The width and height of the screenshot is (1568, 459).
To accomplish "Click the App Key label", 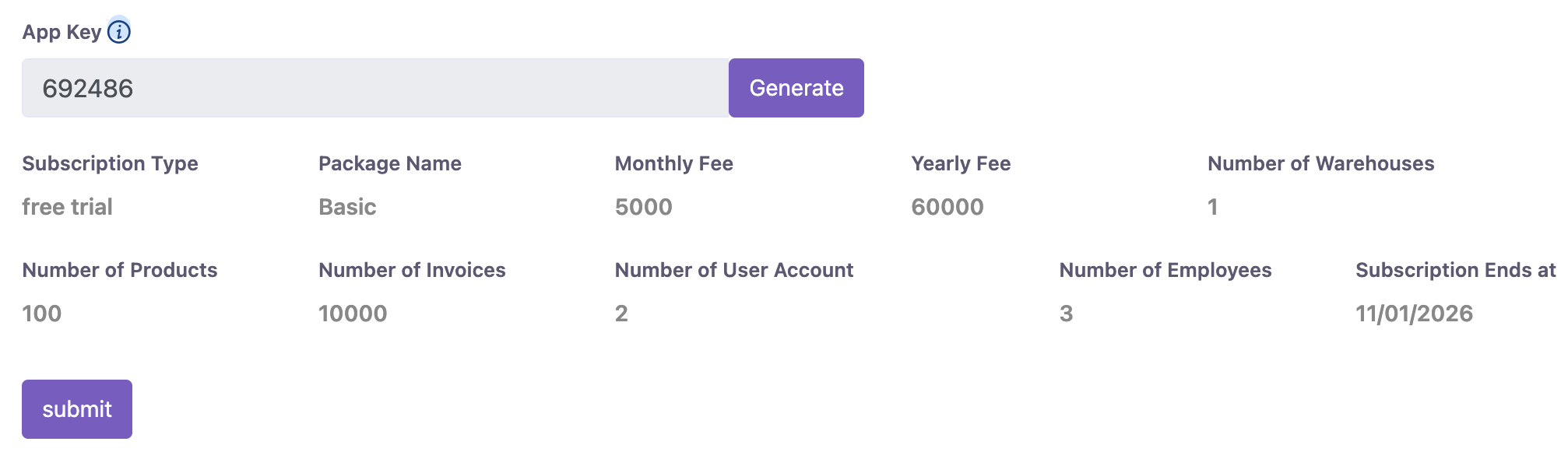I will click(x=62, y=32).
